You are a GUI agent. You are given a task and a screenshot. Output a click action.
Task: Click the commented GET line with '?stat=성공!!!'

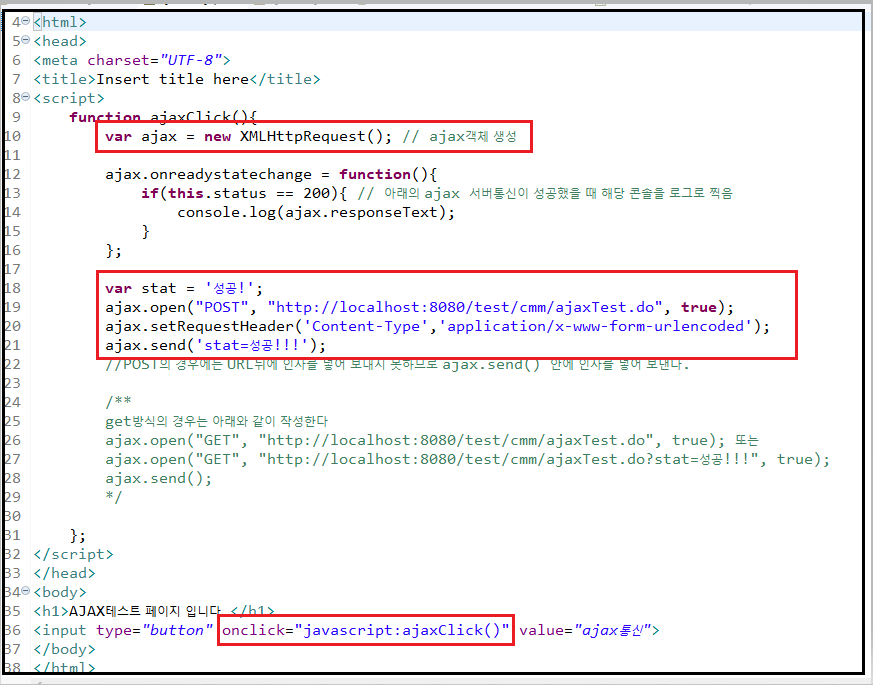click(468, 459)
